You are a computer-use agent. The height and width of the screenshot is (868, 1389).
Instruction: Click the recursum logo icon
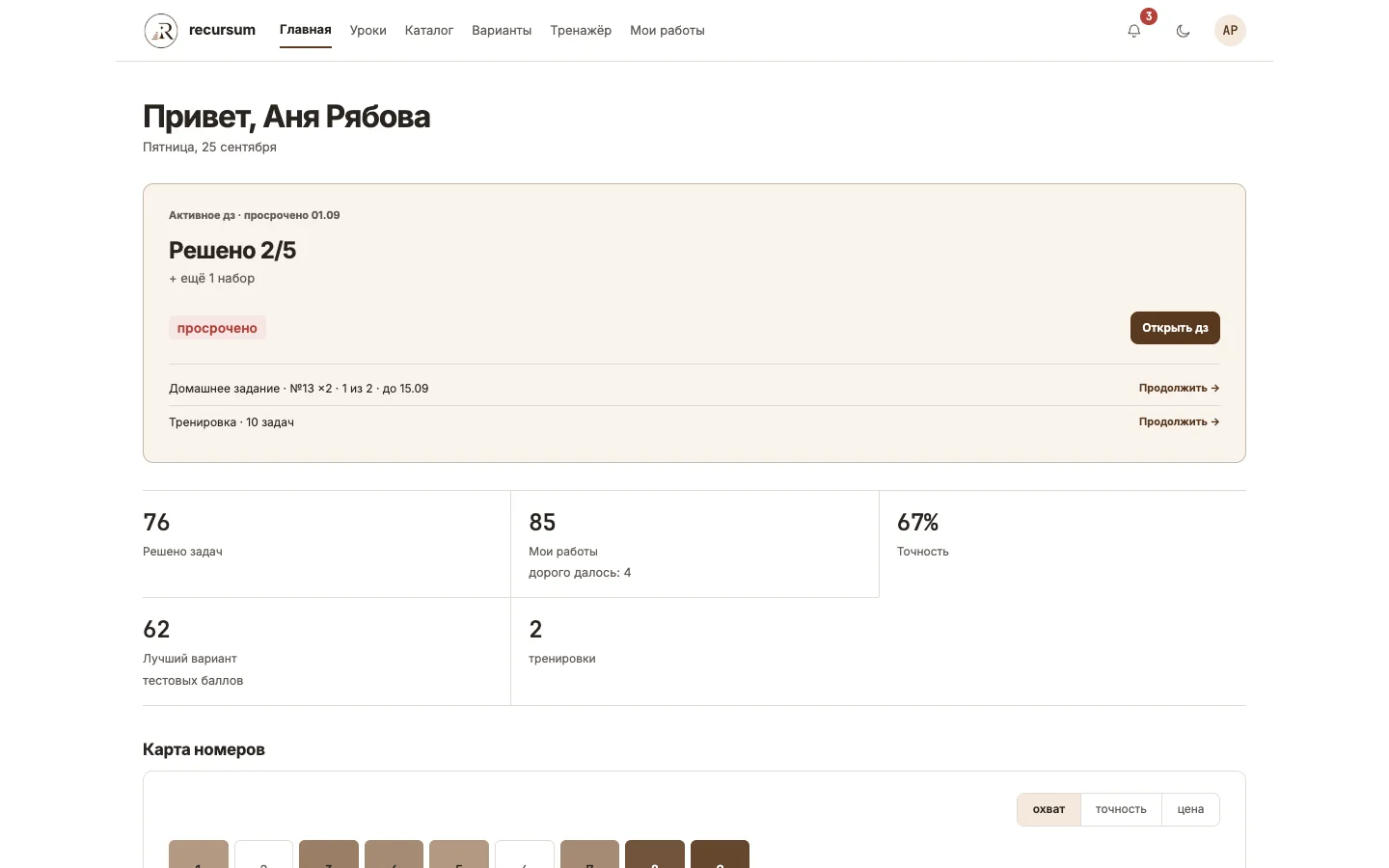click(x=161, y=31)
